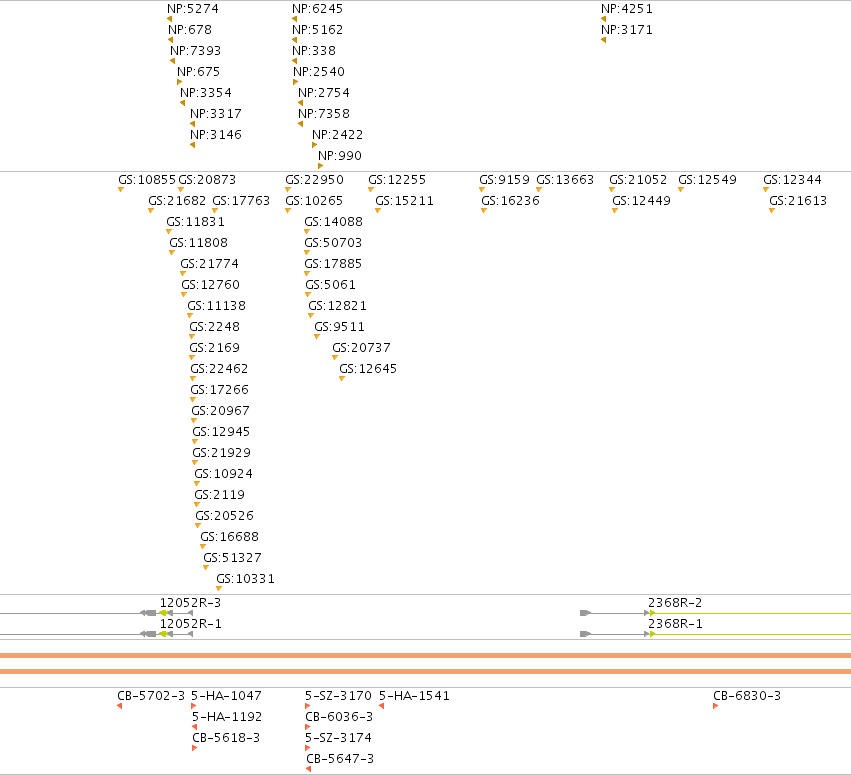Select the GS:21613 feature
851x775 pixels.
click(798, 201)
